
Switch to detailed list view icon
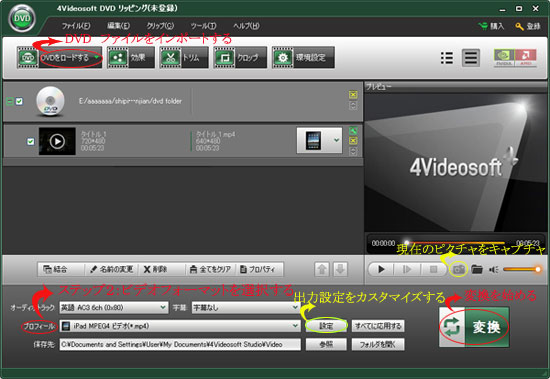(471, 58)
